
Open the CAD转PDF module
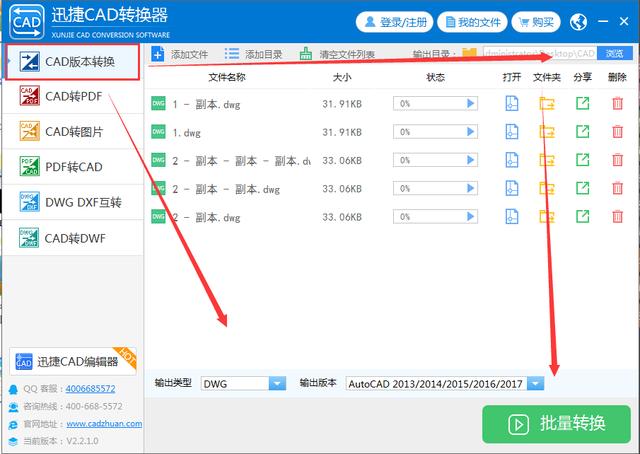tap(73, 96)
